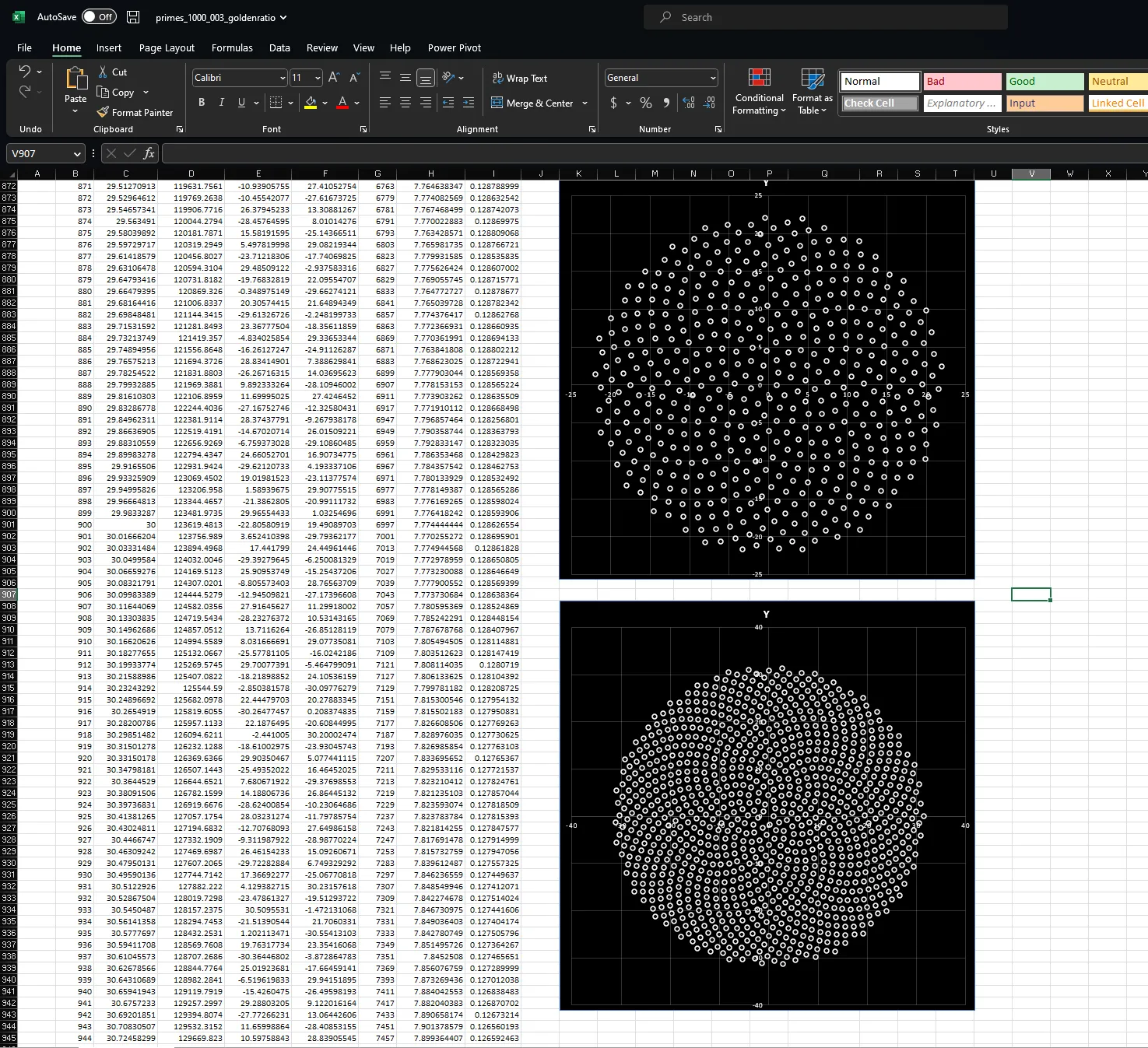1148x1048 pixels.
Task: Apply Percent Style number format
Action: (646, 103)
